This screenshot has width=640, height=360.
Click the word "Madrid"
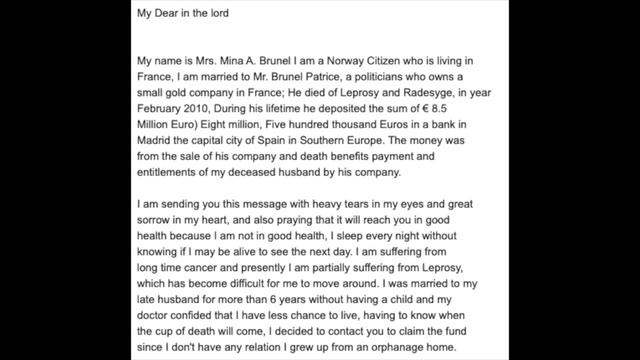tap(153, 140)
